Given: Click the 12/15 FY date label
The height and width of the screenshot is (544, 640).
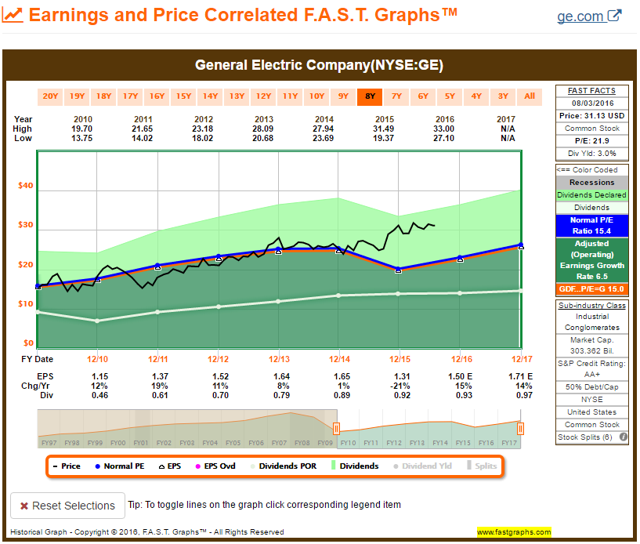Looking at the screenshot, I should (400, 359).
